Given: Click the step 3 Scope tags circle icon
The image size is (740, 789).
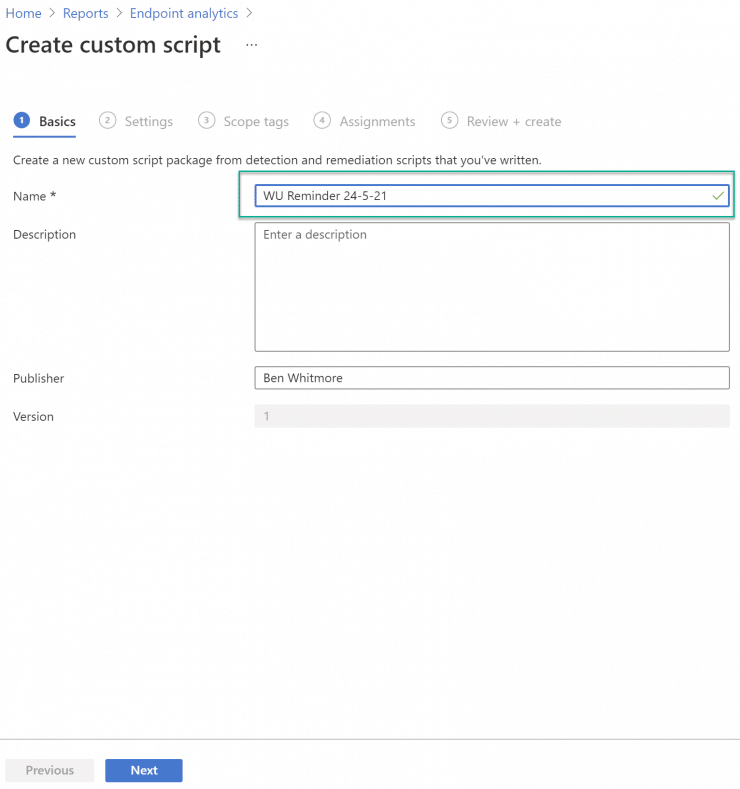Looking at the screenshot, I should click(206, 121).
